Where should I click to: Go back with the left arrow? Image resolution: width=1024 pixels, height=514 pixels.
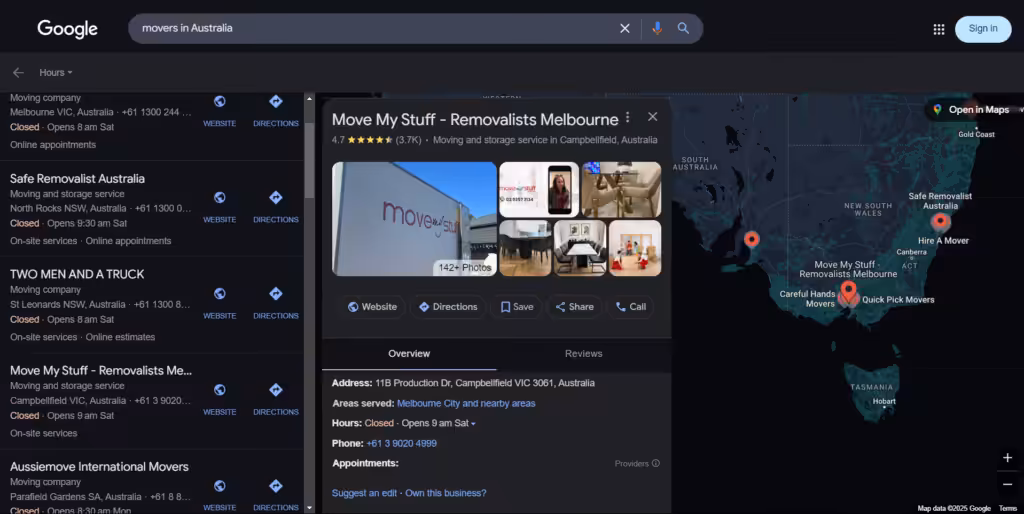click(18, 72)
